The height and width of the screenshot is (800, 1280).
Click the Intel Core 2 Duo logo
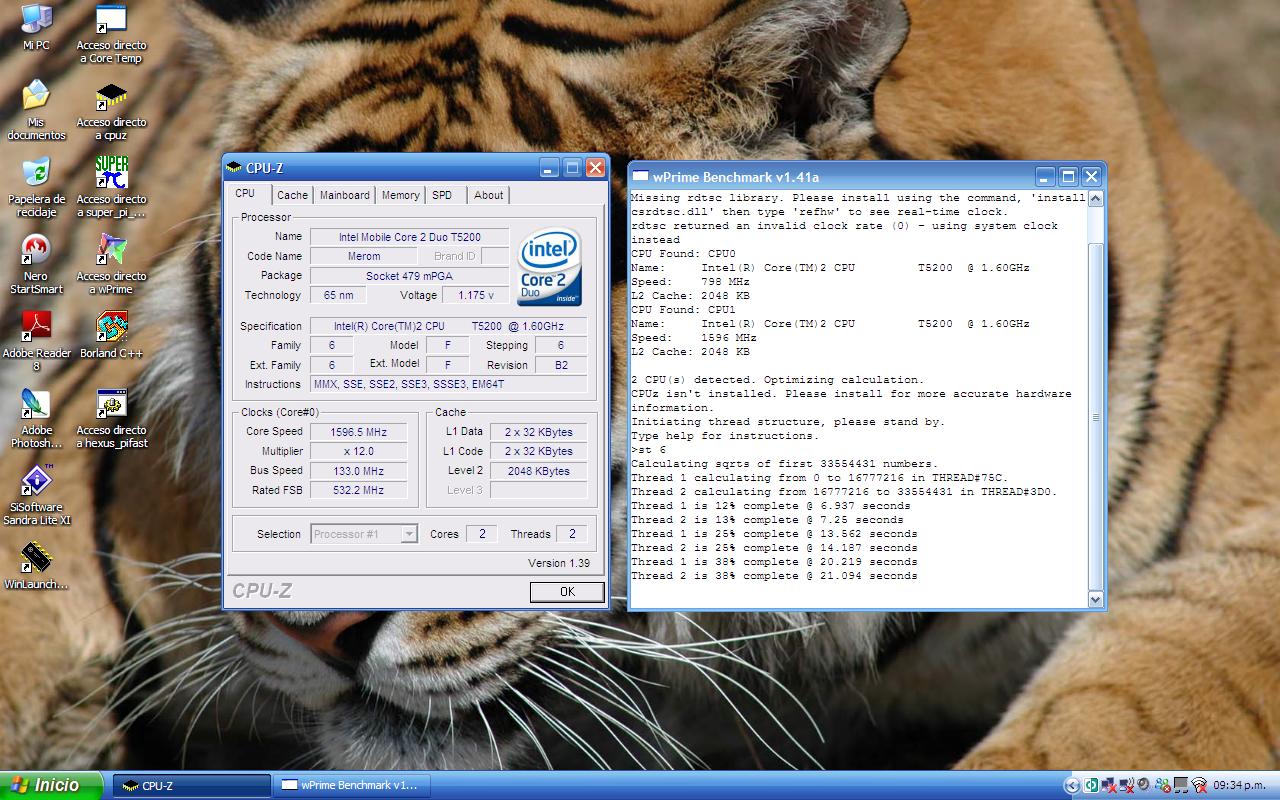click(549, 267)
